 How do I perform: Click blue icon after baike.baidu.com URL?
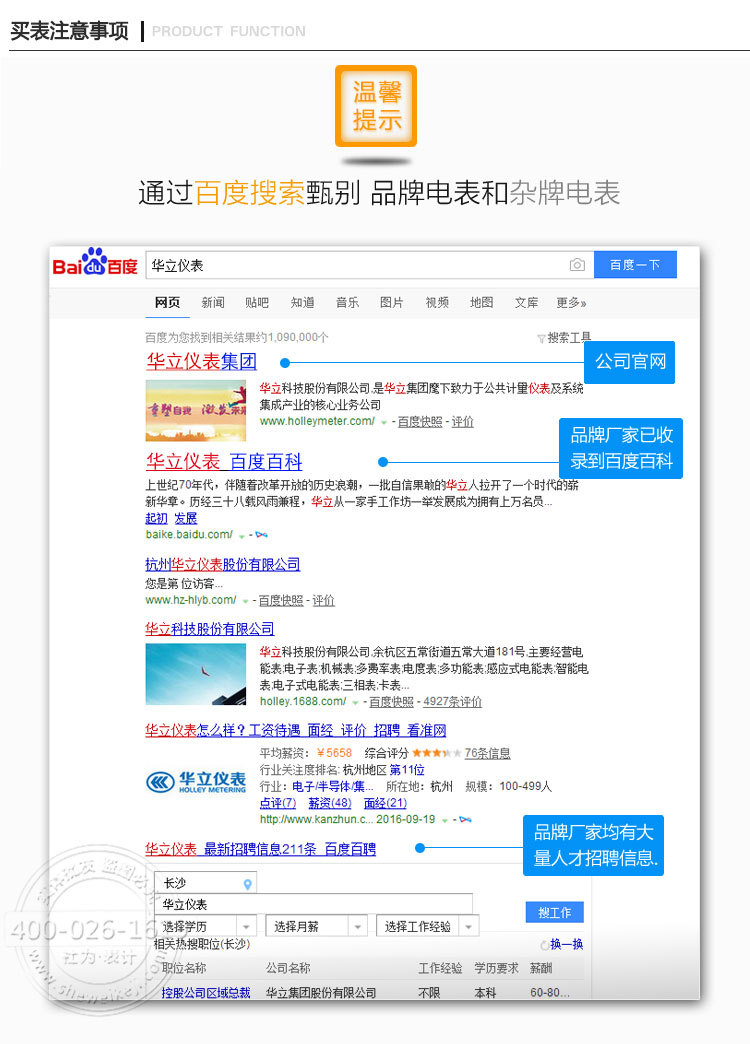point(262,535)
